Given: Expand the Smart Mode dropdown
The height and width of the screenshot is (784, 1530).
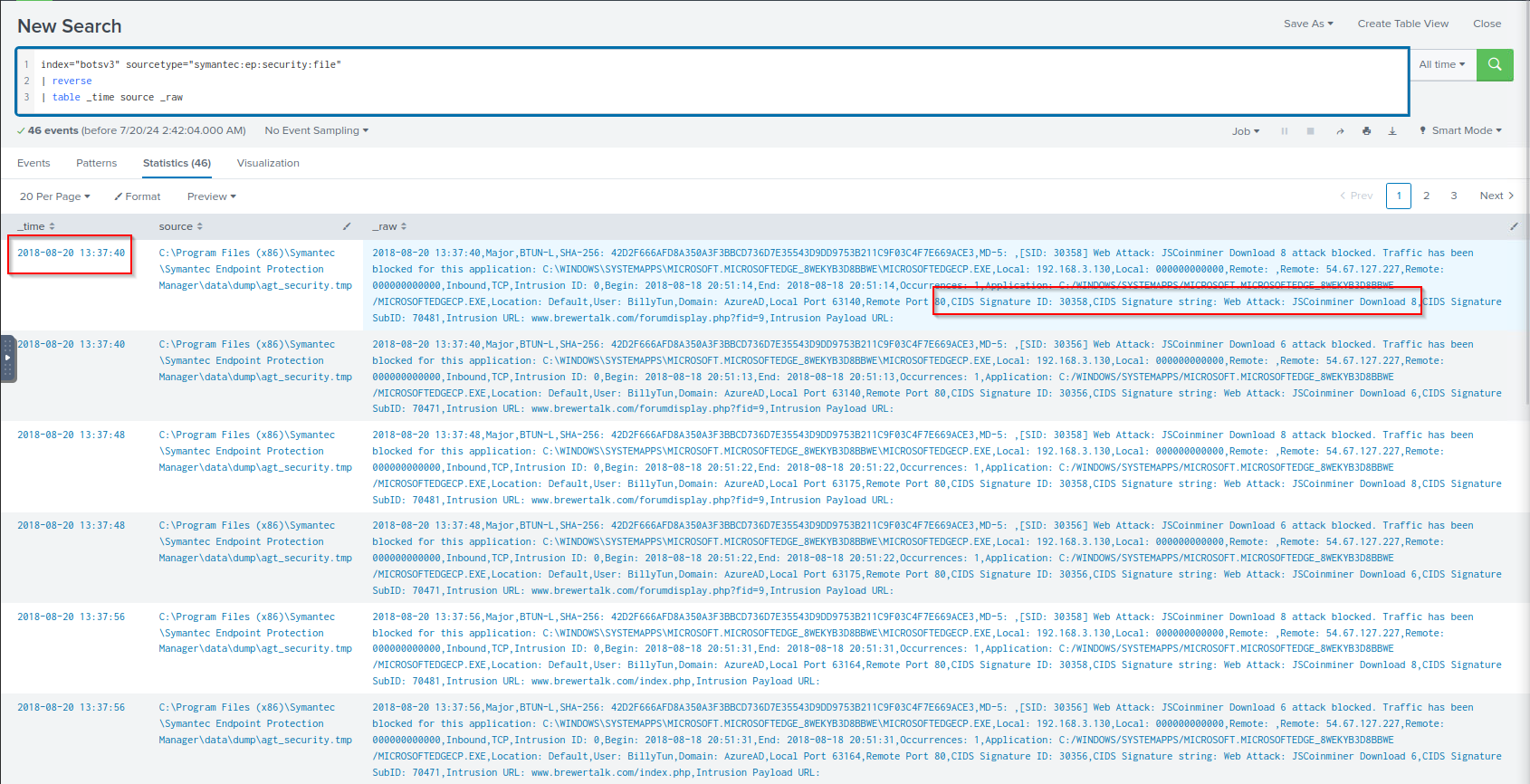Looking at the screenshot, I should coord(1460,131).
